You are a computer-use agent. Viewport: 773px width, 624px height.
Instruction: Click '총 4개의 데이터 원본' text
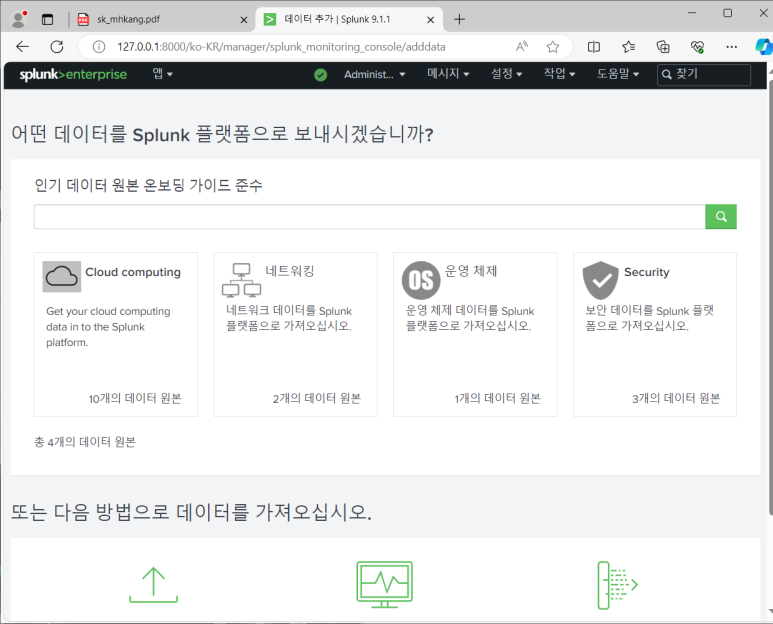pos(85,442)
